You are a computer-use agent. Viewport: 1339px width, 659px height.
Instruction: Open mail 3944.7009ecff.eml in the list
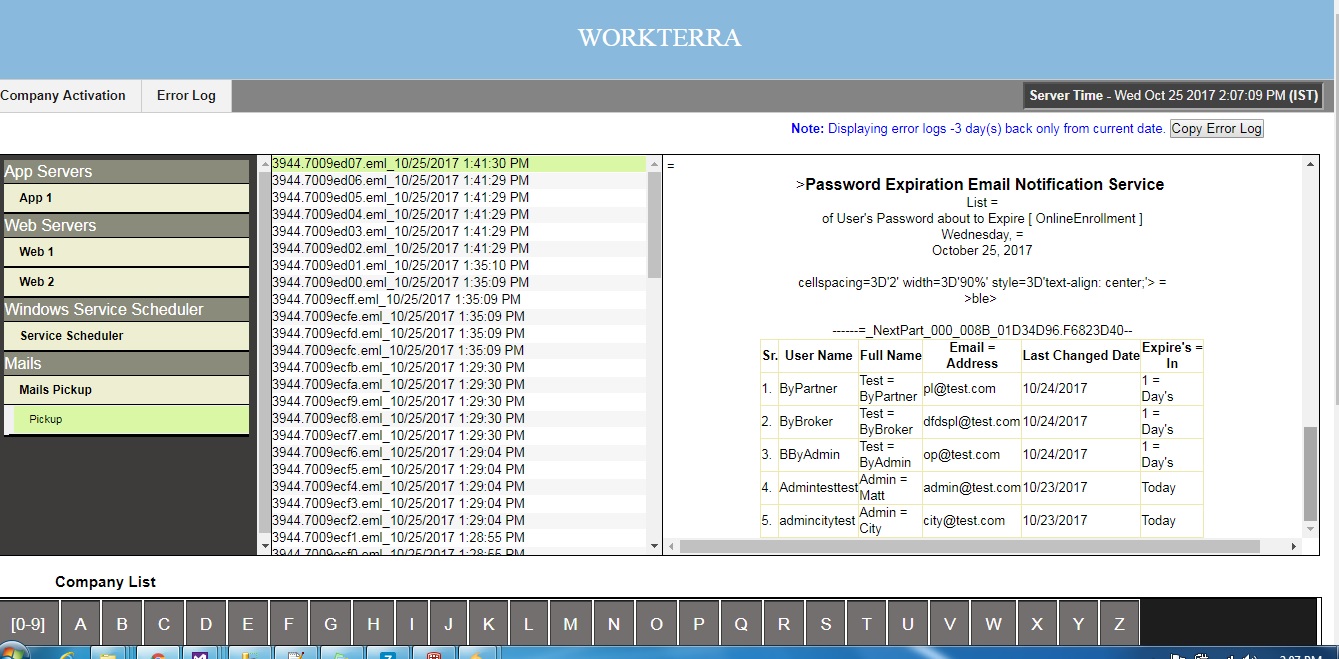(x=459, y=299)
